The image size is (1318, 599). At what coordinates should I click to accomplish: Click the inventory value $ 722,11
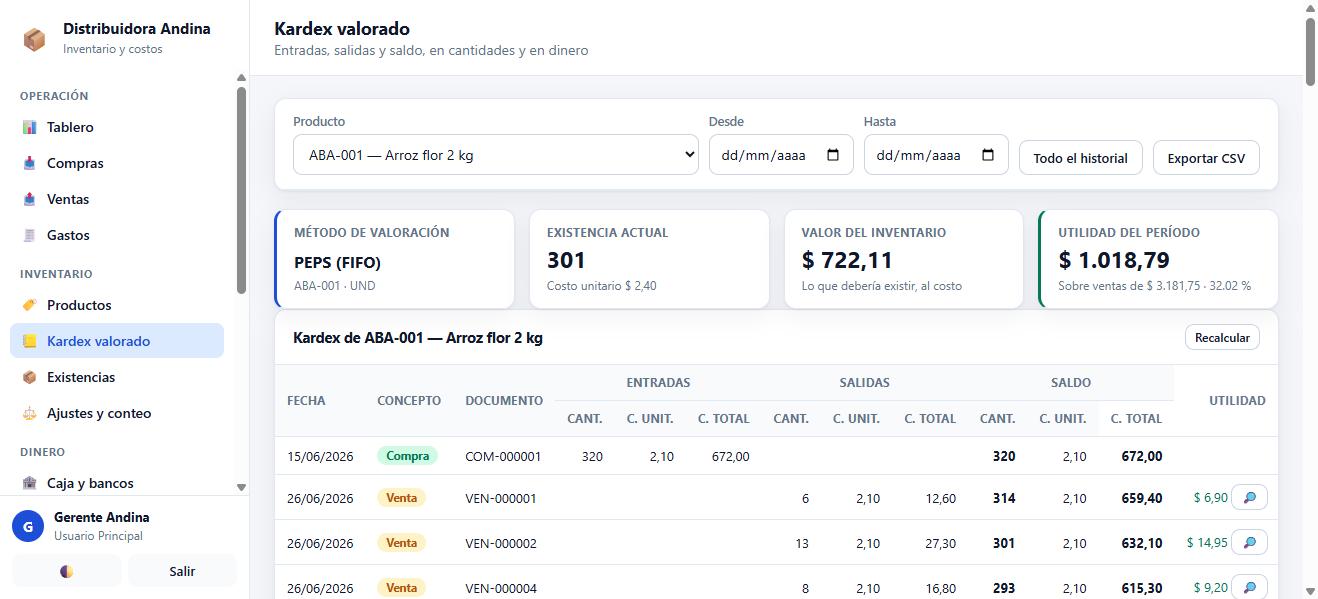pos(847,260)
